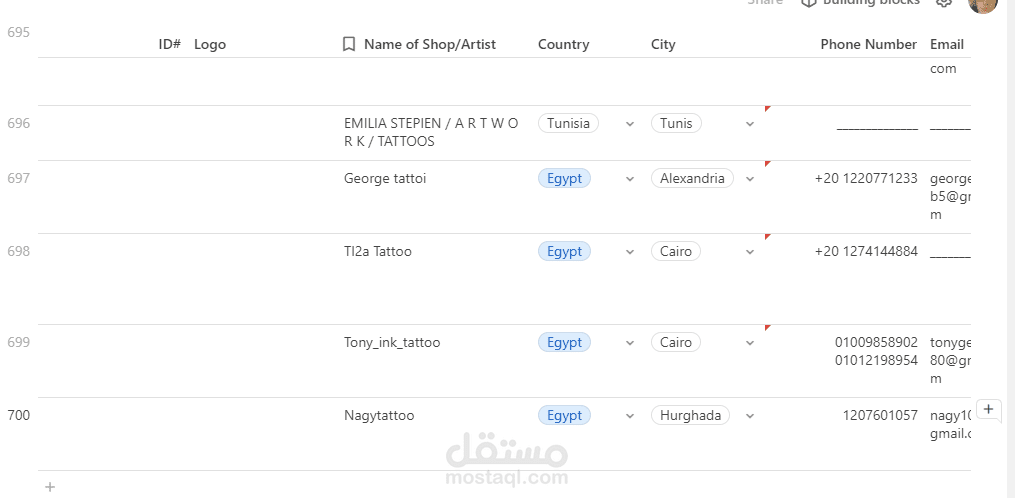The image size is (1015, 498).
Task: Open the city dropdown for Tl2a Tattoo
Action: click(x=750, y=252)
